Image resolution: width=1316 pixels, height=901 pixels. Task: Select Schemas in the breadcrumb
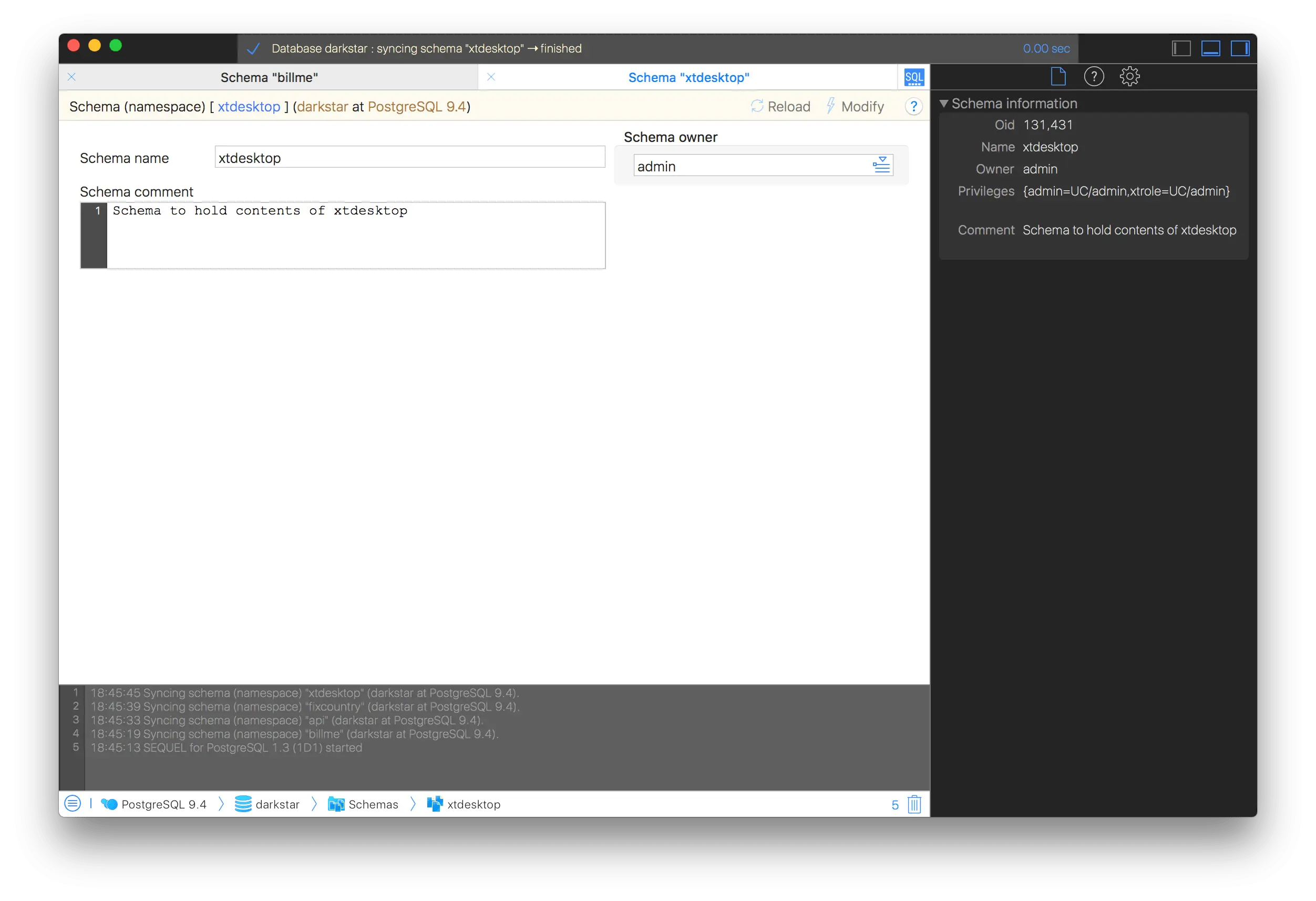tap(363, 804)
